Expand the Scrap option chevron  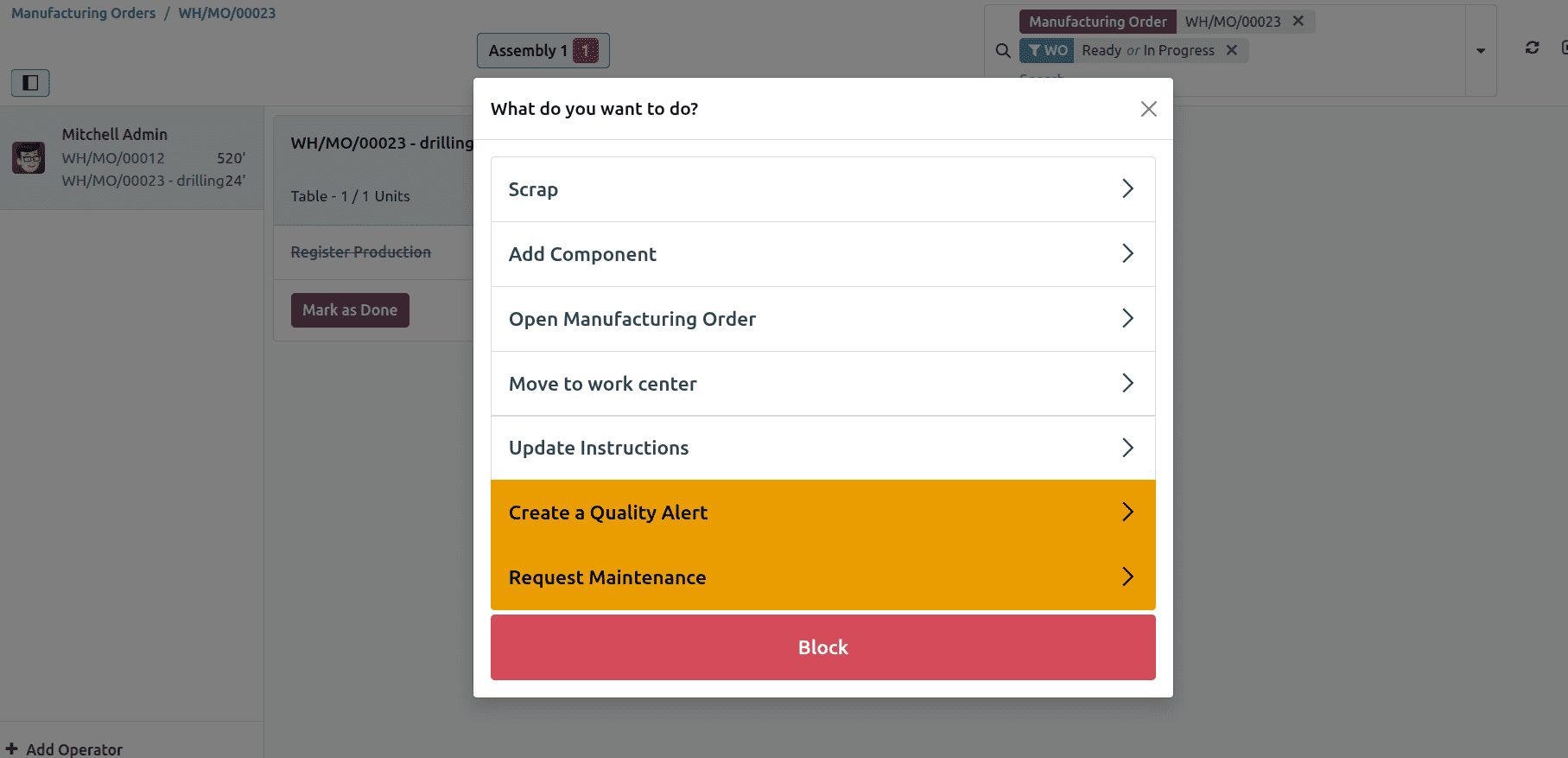[x=1127, y=188]
